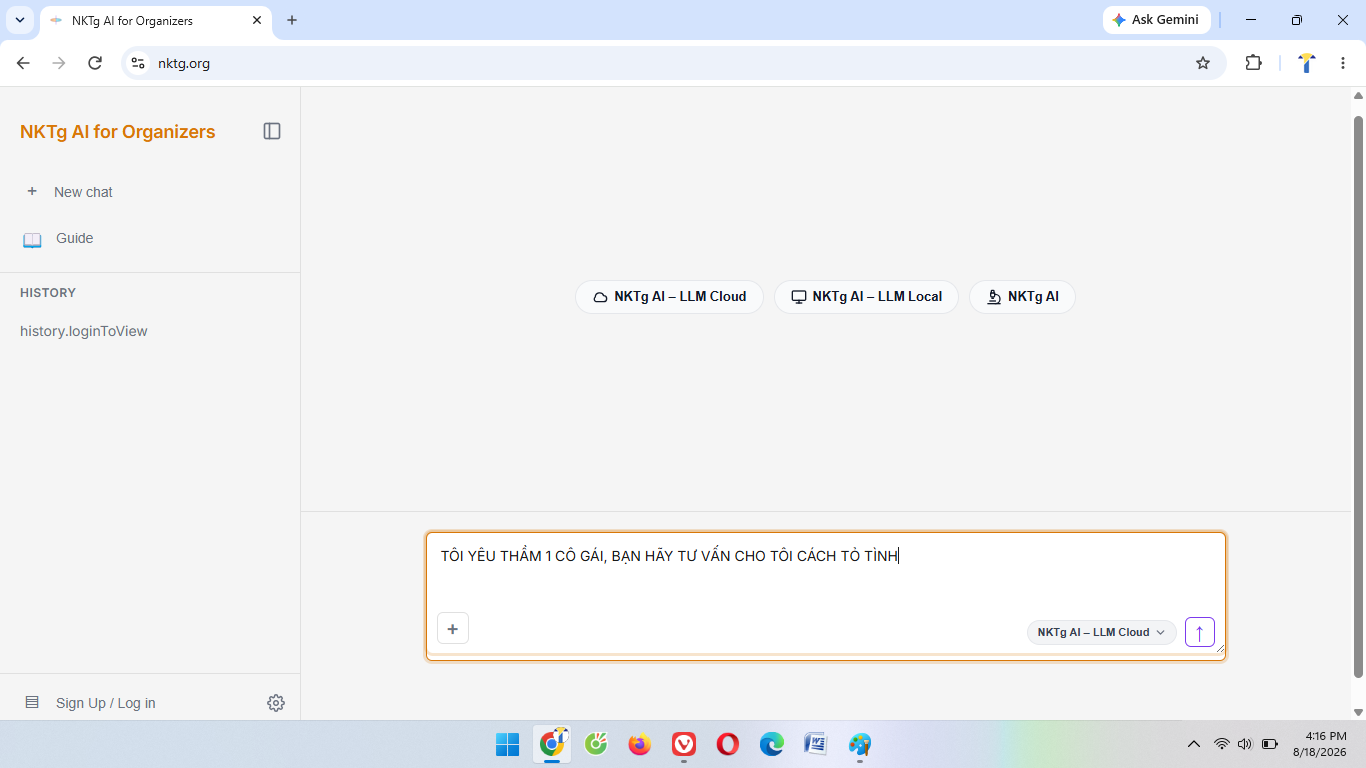This screenshot has height=768, width=1366.
Task: Select the HISTORY section heading
Action: 48,293
